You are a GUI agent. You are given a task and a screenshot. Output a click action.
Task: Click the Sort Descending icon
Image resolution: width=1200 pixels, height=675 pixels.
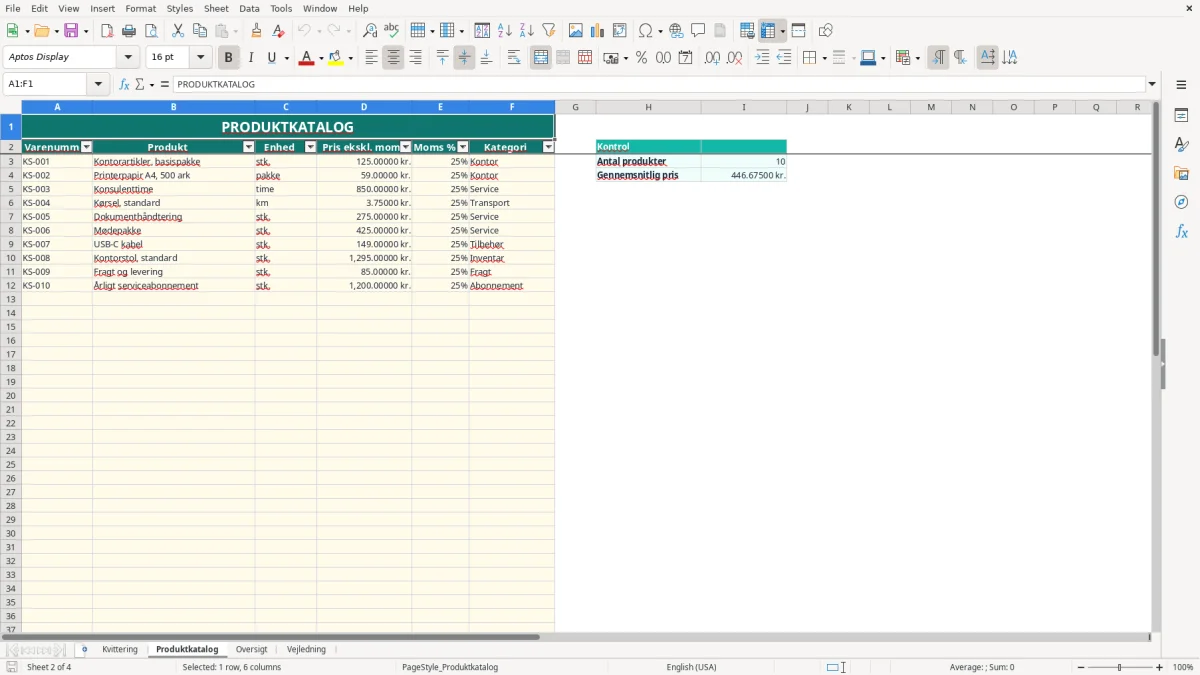527,31
